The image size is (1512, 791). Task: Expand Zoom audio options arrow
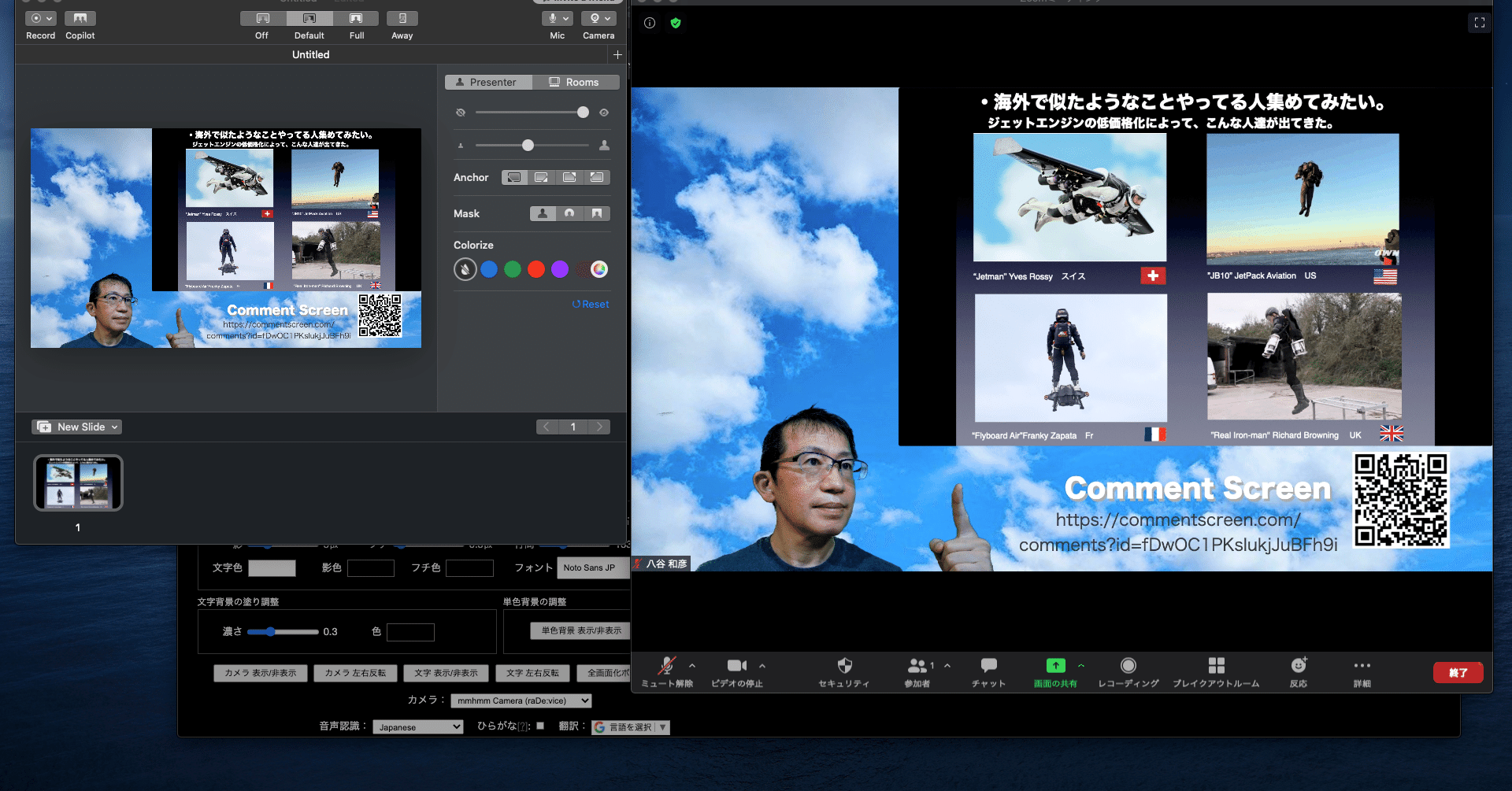pos(692,666)
